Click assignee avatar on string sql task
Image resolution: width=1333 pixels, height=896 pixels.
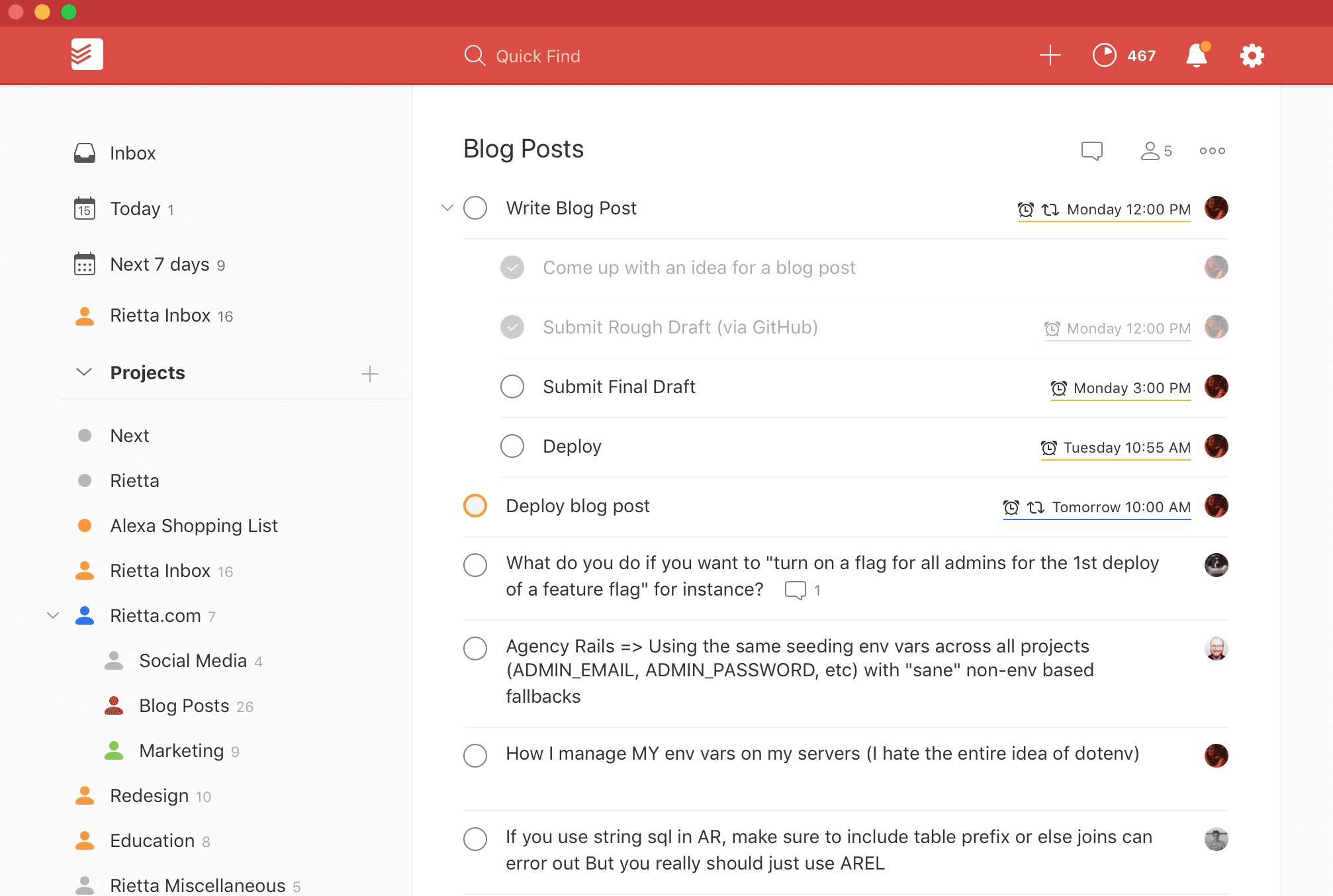1217,838
